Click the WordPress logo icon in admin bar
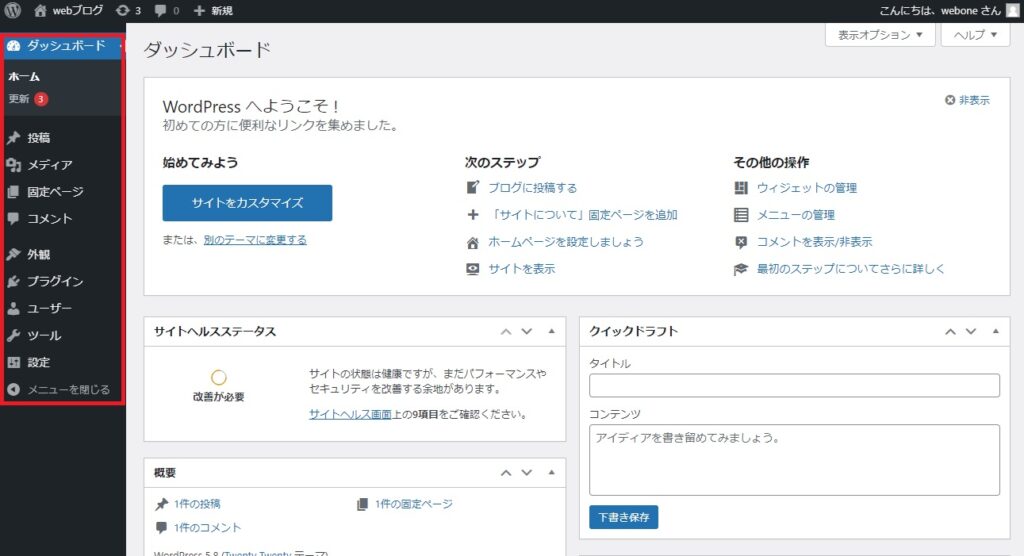Viewport: 1024px width, 556px height. tap(13, 10)
